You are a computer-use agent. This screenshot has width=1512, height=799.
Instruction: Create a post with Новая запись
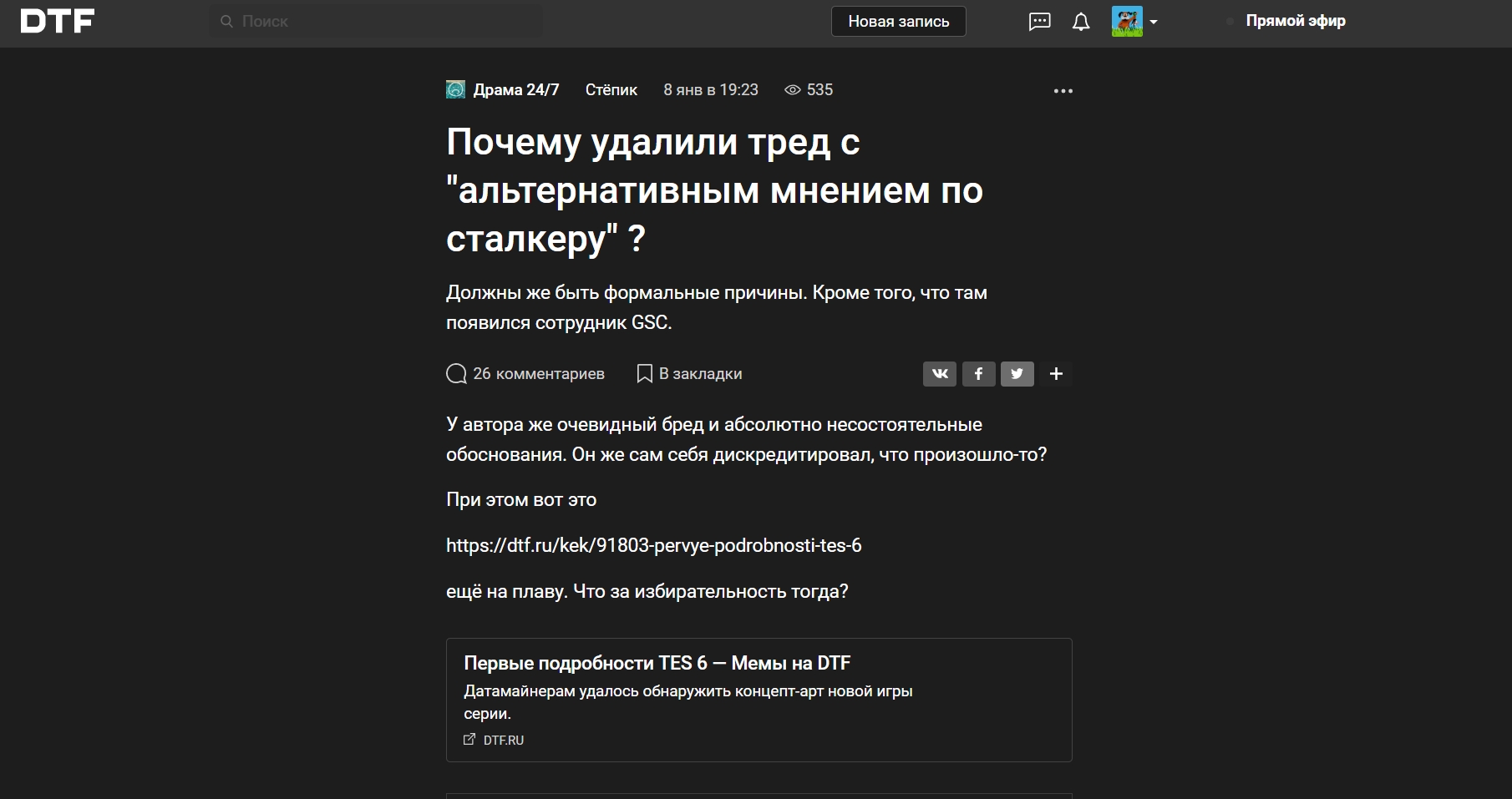899,22
